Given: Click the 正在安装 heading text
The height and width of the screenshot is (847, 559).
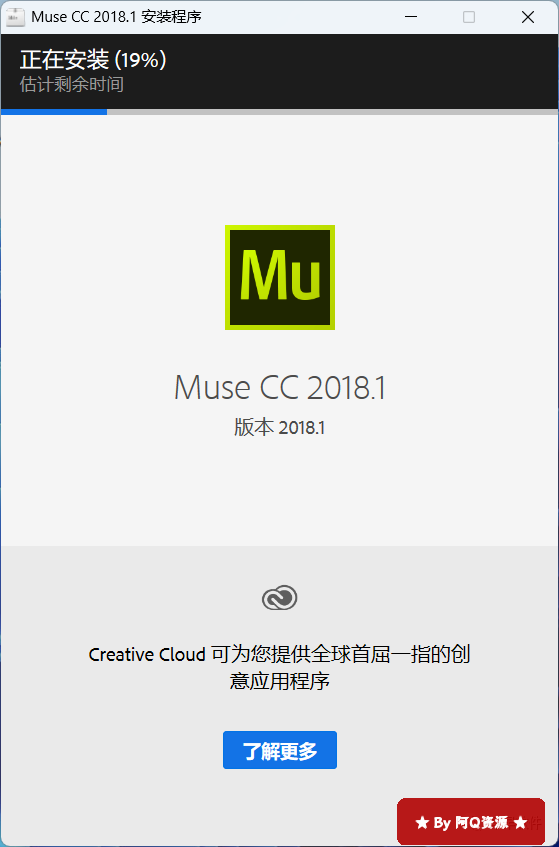Looking at the screenshot, I should 64,60.
